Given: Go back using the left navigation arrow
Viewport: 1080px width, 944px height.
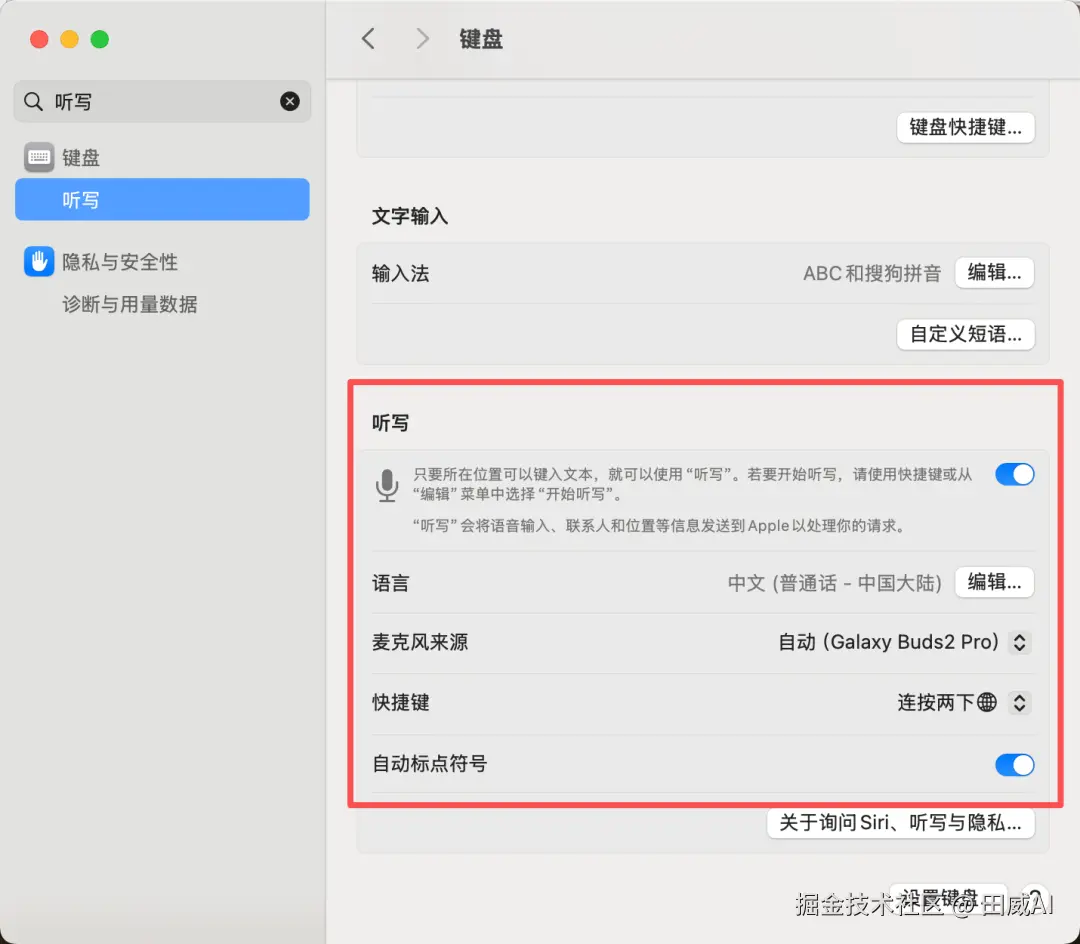Looking at the screenshot, I should [x=368, y=38].
